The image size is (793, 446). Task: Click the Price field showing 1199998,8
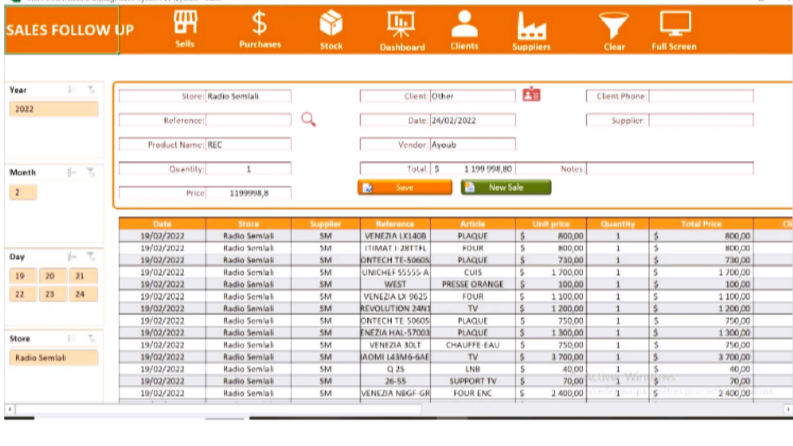click(x=248, y=193)
